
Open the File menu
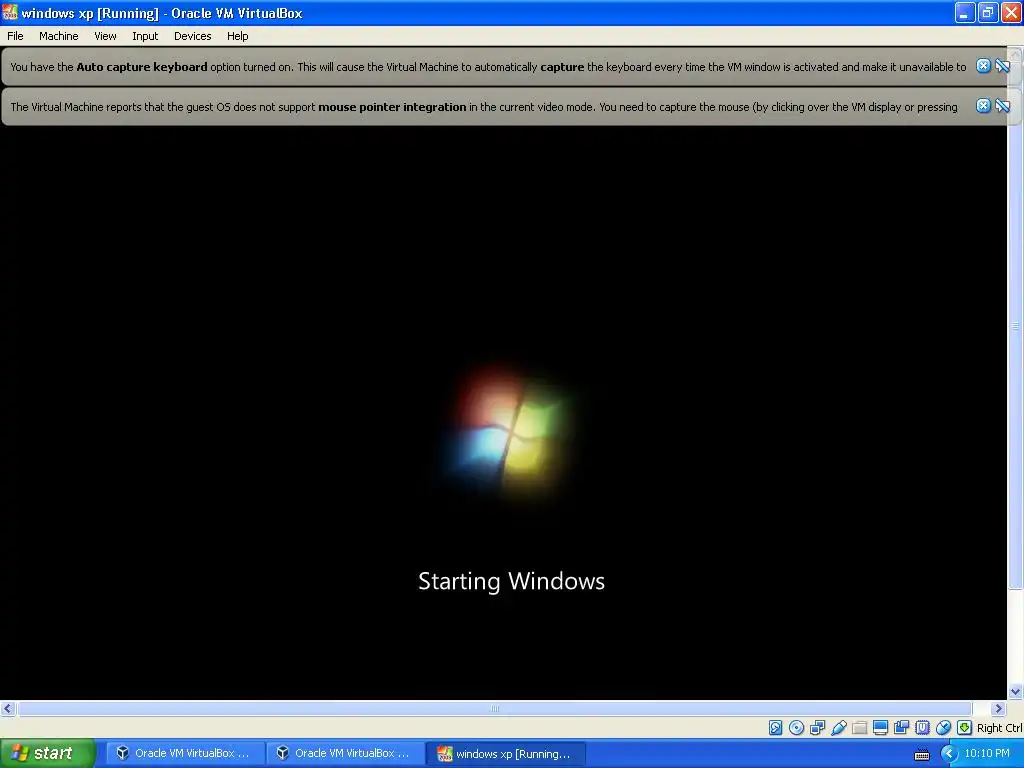point(15,36)
